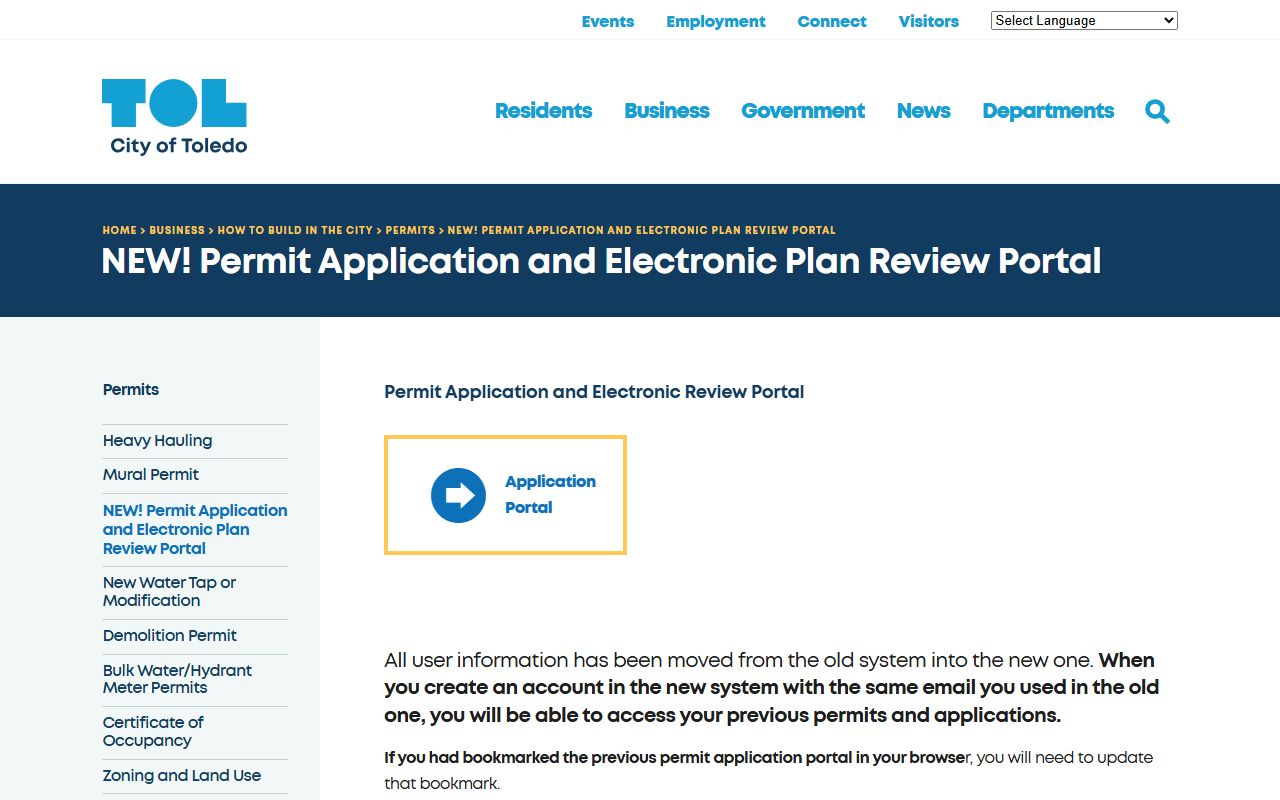1280x800 pixels.
Task: Click the Application Portal link text
Action: pos(549,494)
